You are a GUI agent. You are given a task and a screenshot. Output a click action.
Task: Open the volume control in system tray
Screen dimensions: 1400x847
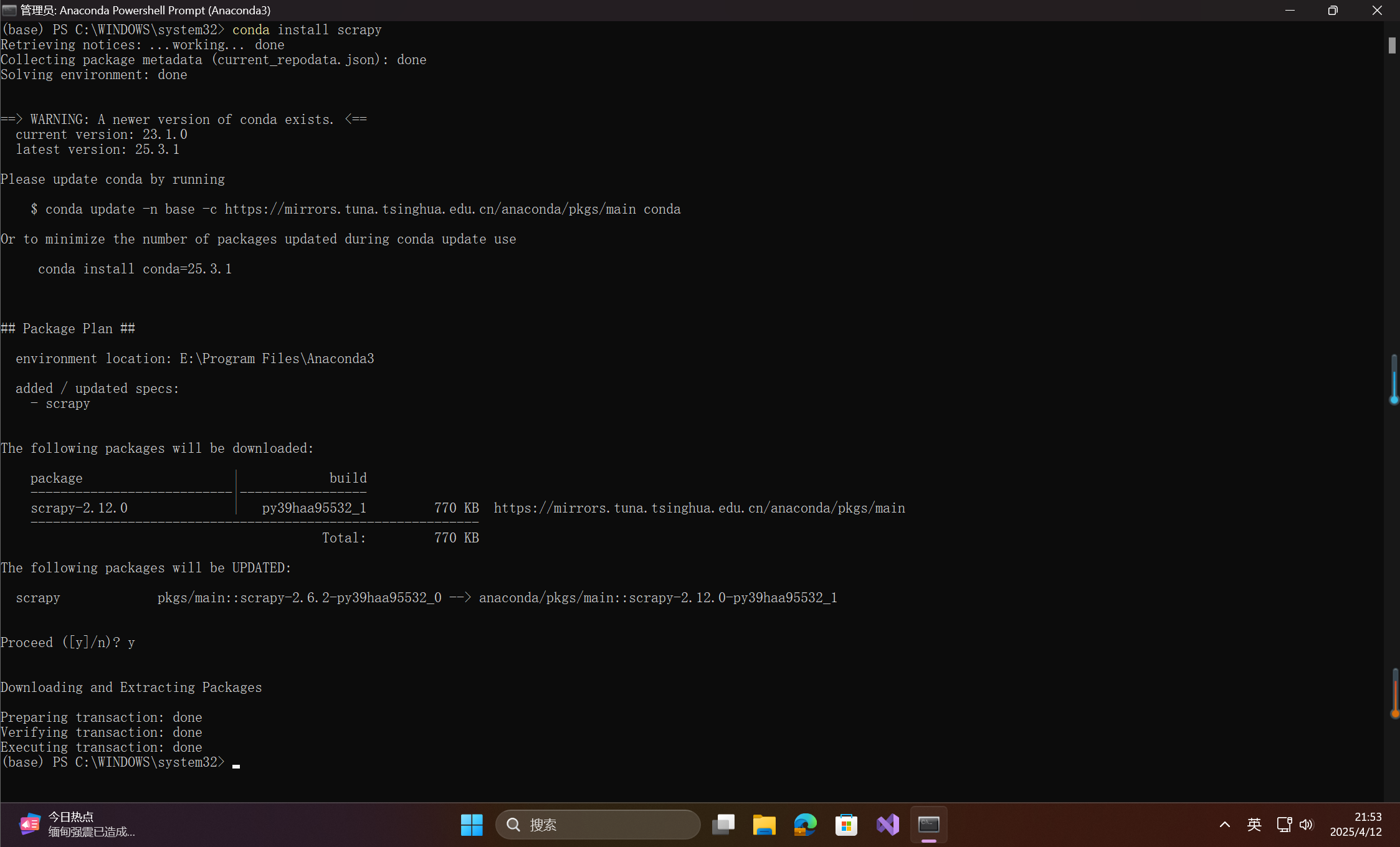(1307, 825)
